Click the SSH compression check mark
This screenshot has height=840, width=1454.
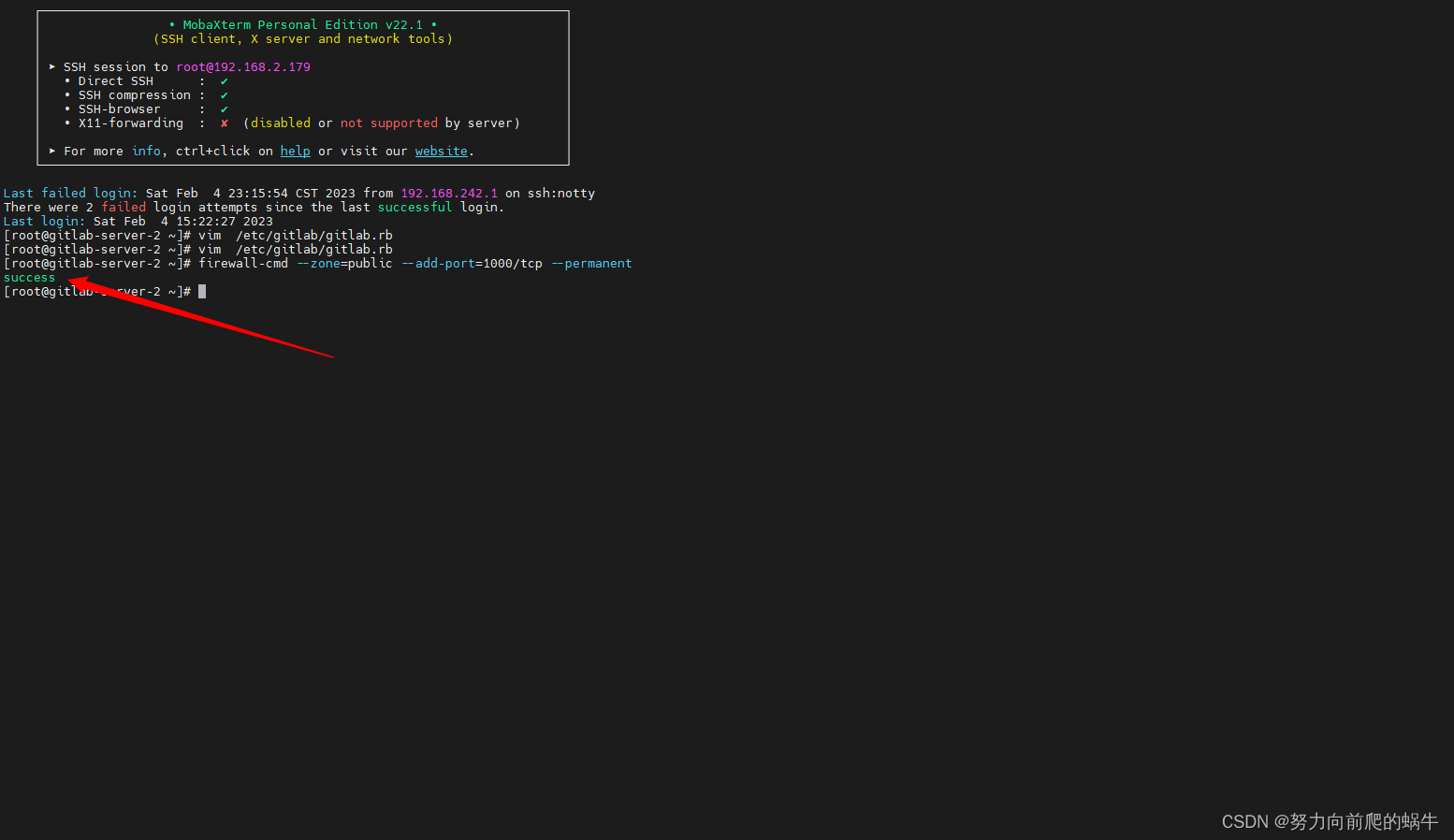coord(224,94)
